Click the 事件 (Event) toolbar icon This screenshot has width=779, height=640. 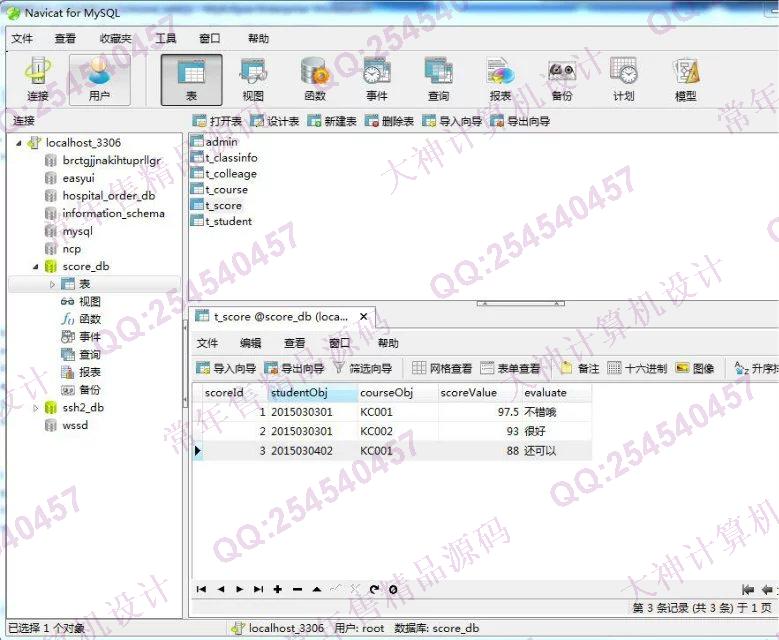(x=377, y=80)
